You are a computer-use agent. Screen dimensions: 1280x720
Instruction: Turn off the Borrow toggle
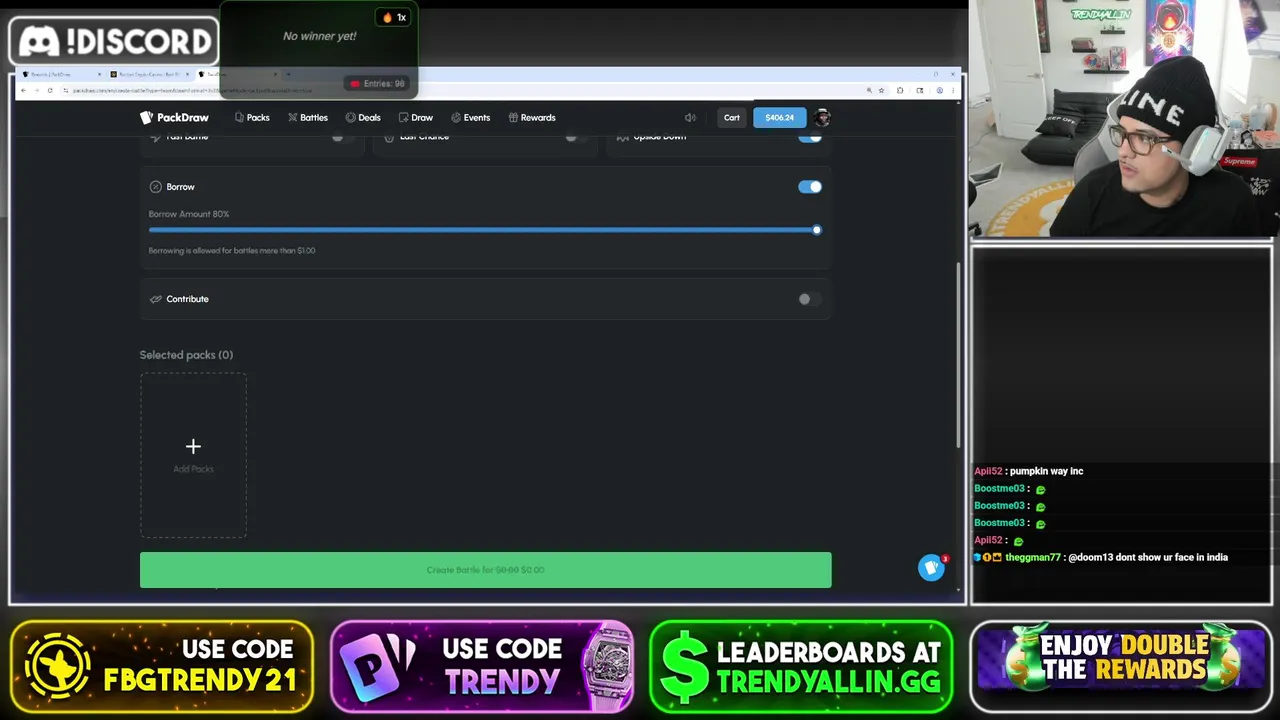[810, 187]
